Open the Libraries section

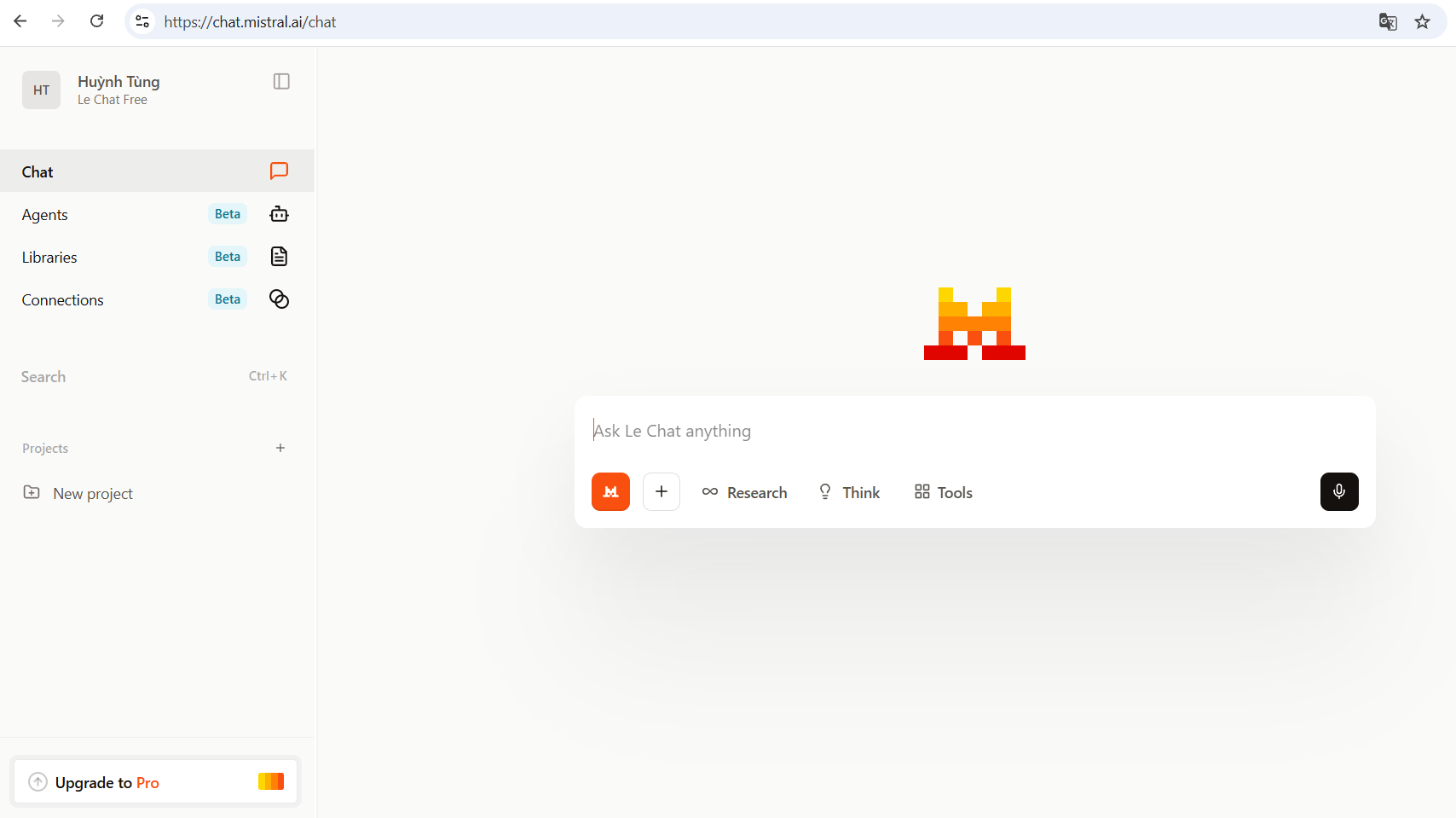click(x=157, y=257)
